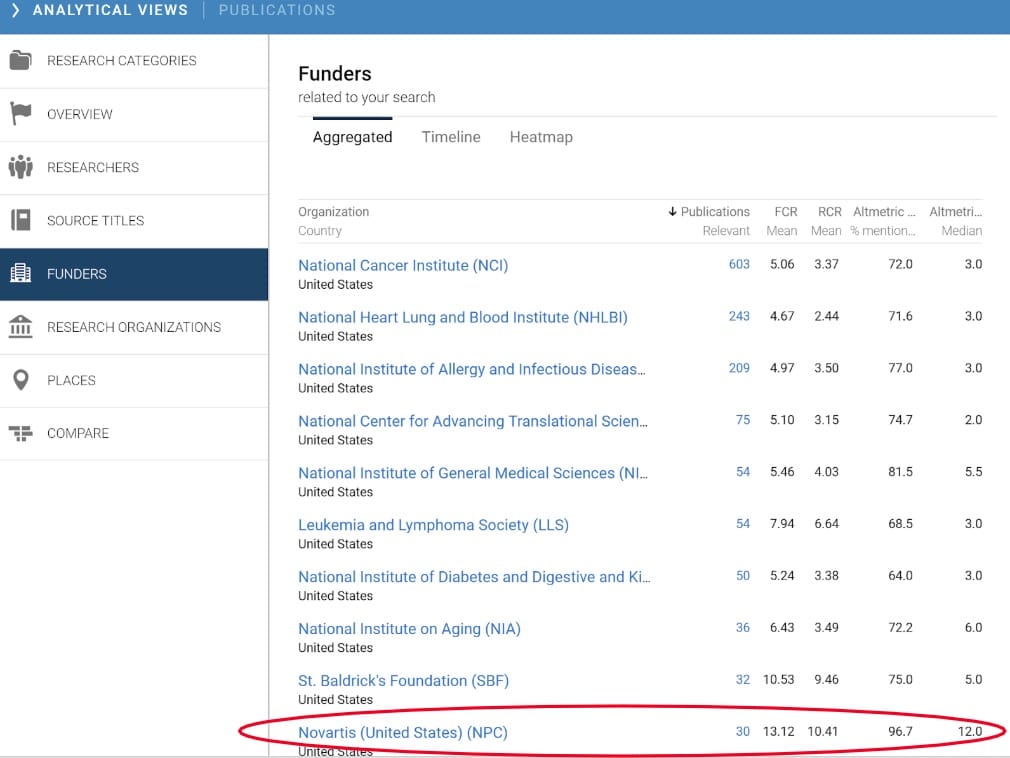Image resolution: width=1010 pixels, height=758 pixels.
Task: Select the Aggregated tab
Action: [x=352, y=137]
